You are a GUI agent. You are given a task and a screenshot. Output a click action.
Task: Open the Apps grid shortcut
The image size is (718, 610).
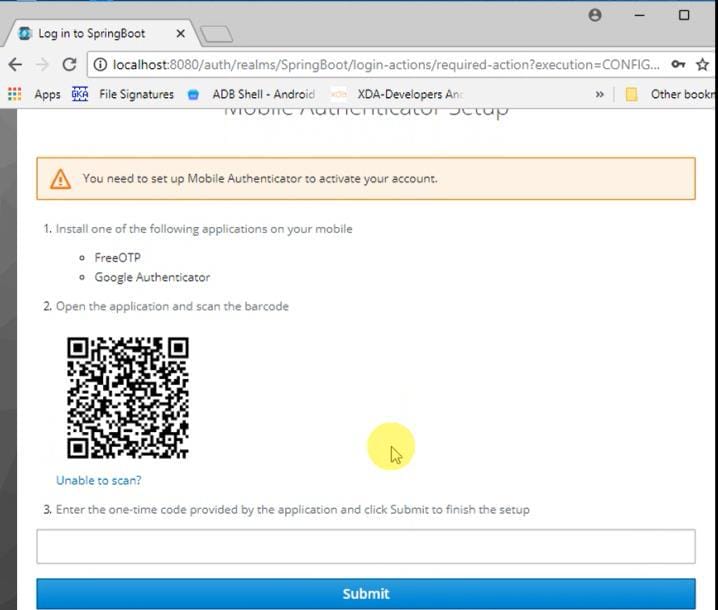[34, 94]
